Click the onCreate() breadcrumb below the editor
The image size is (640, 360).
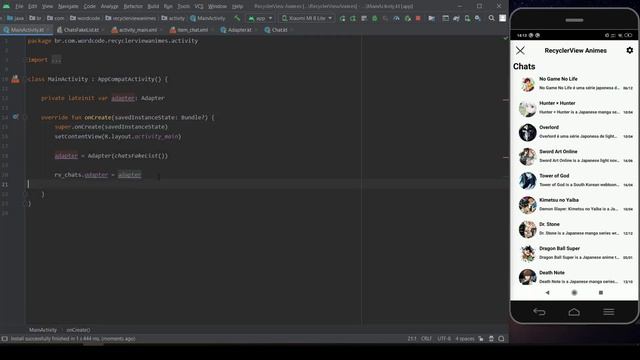click(78, 330)
